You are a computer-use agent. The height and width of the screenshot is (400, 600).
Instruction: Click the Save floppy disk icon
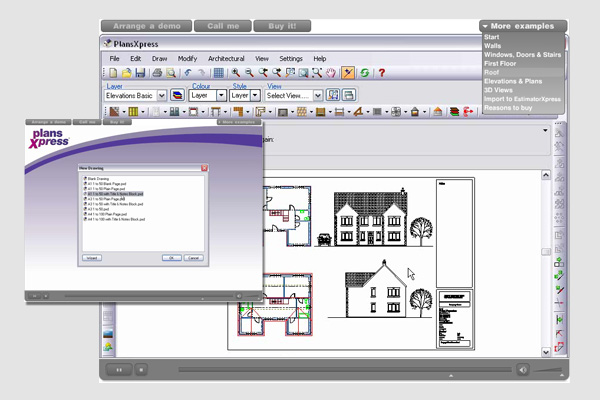(141, 73)
